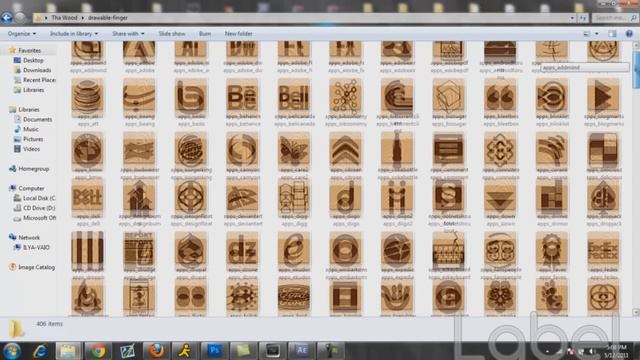
Task: Open address bar history dropdown
Action: pyautogui.click(x=572, y=18)
